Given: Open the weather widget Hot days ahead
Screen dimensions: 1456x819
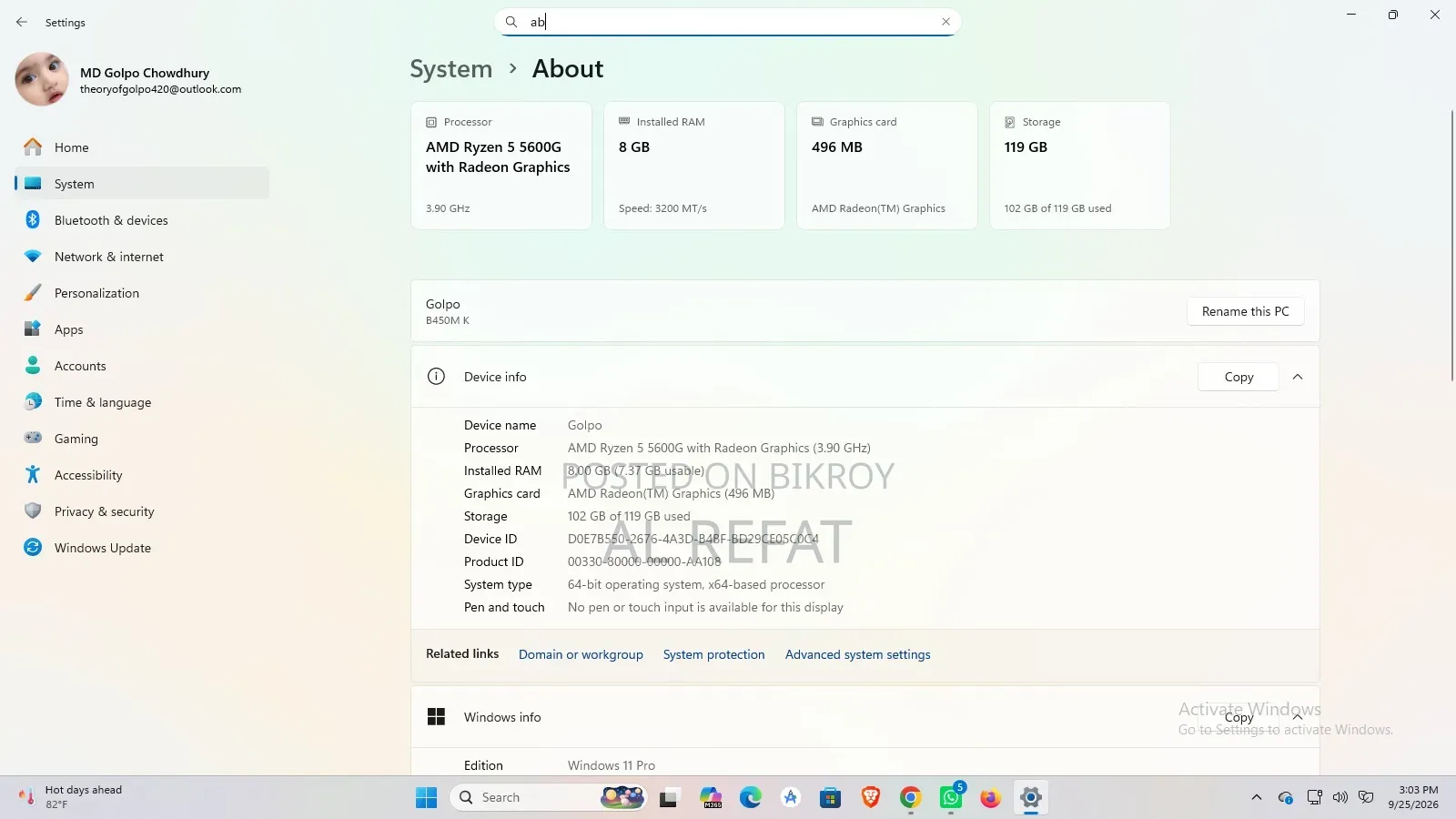Looking at the screenshot, I should click(x=71, y=797).
